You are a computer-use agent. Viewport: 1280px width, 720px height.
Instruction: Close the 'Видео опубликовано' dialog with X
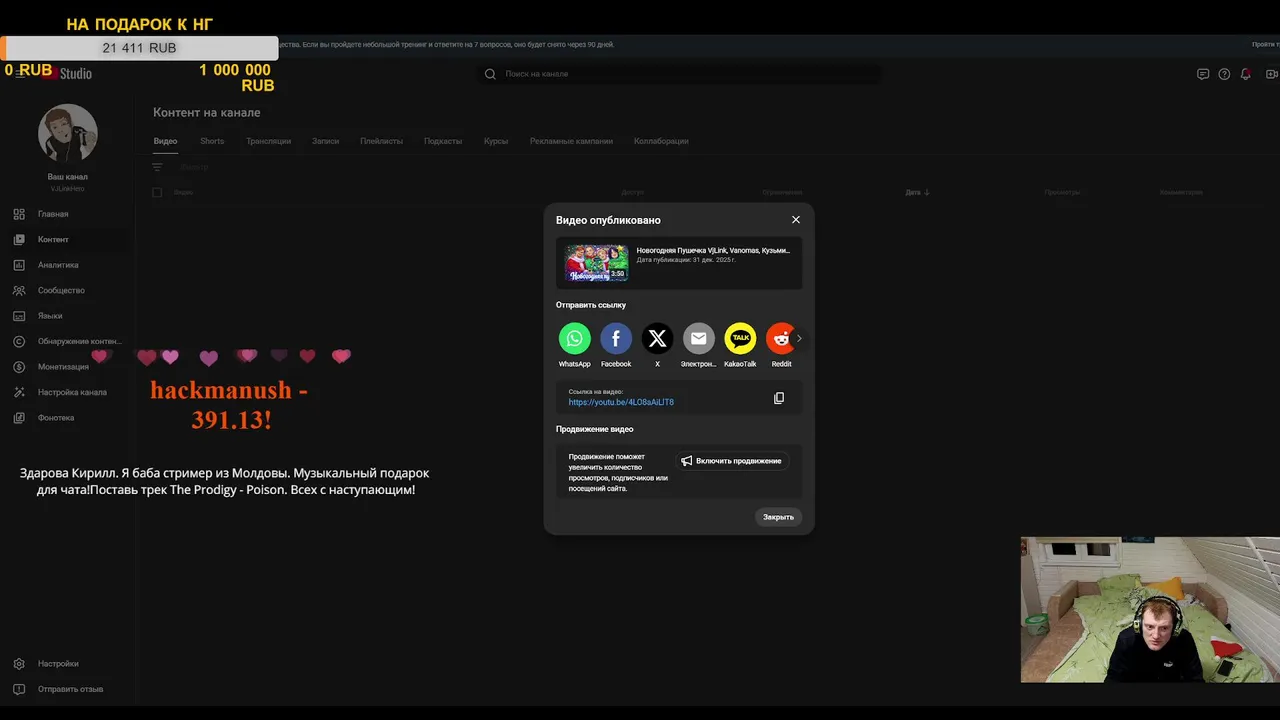coord(796,220)
